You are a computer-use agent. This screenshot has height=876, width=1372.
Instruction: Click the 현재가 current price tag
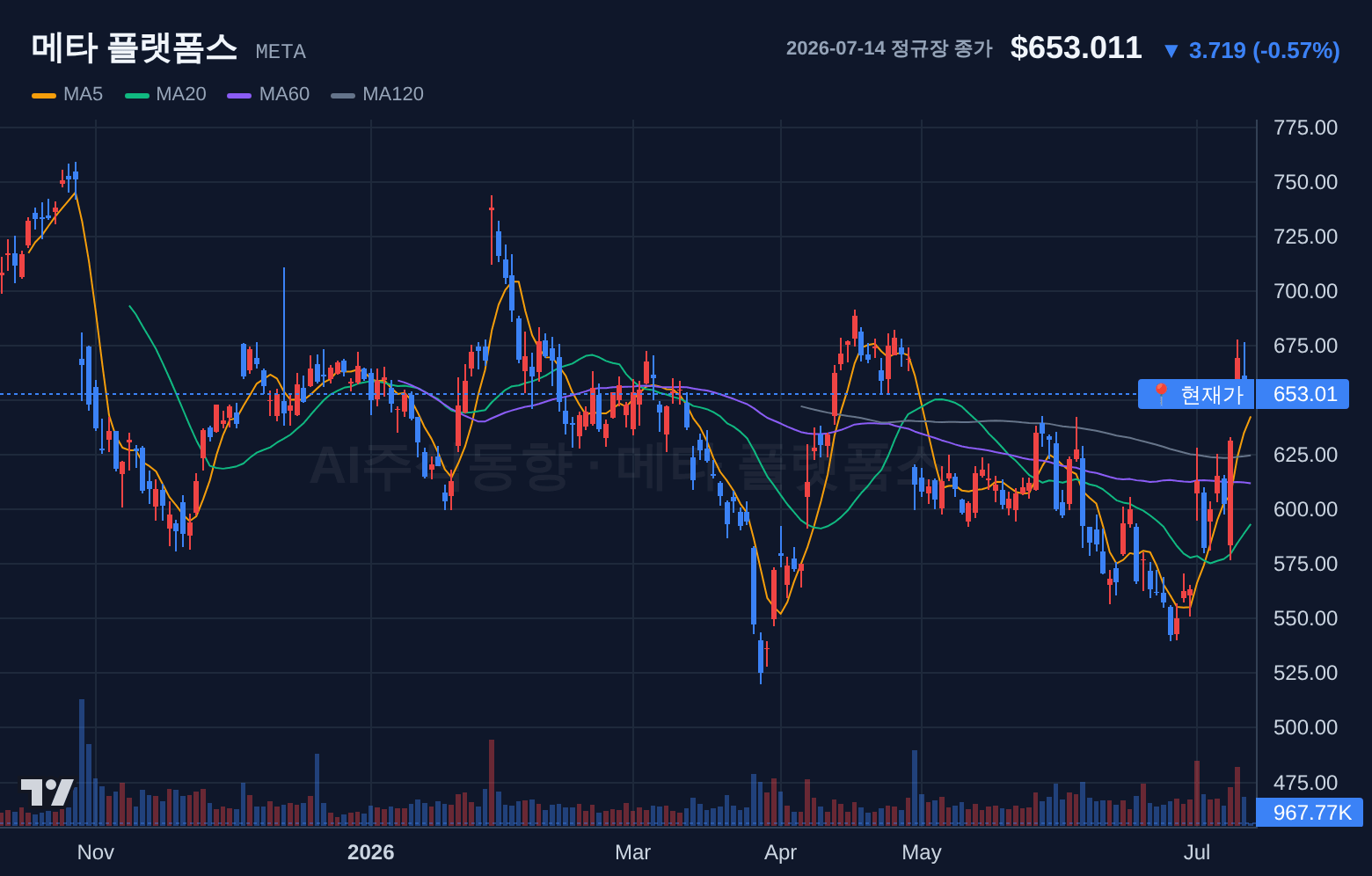tap(1196, 394)
